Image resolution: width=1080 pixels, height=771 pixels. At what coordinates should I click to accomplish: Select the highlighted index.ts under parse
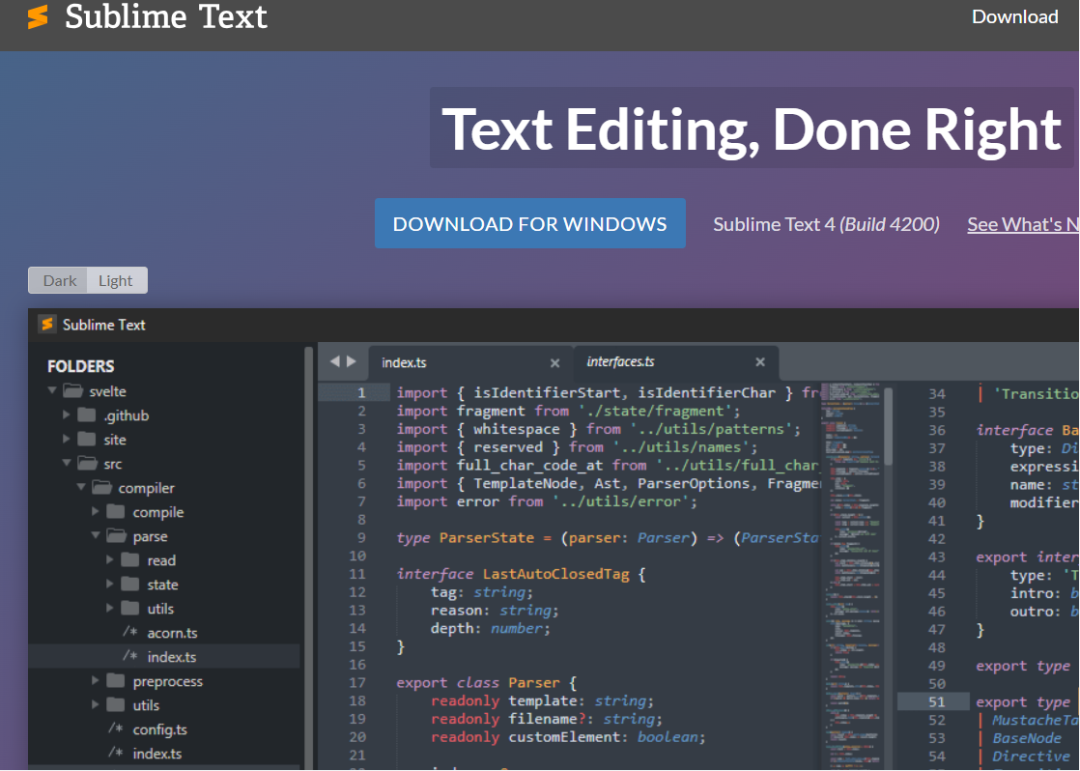[x=164, y=657]
